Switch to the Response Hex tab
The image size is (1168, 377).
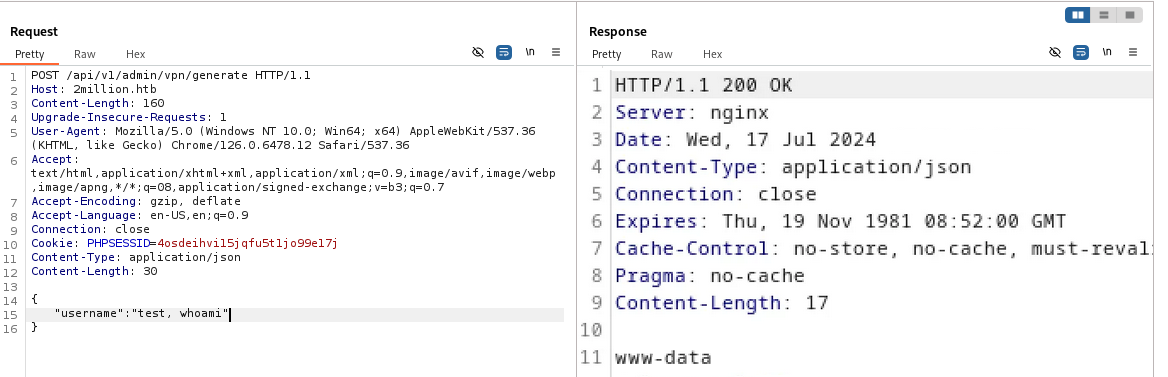click(x=713, y=54)
